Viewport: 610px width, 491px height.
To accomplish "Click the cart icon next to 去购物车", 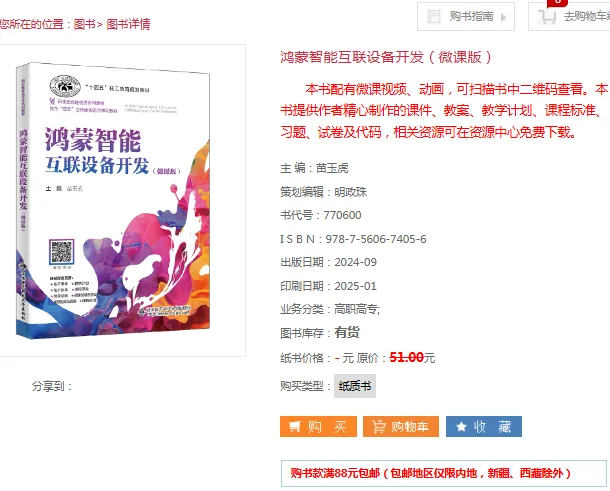I will (x=547, y=17).
